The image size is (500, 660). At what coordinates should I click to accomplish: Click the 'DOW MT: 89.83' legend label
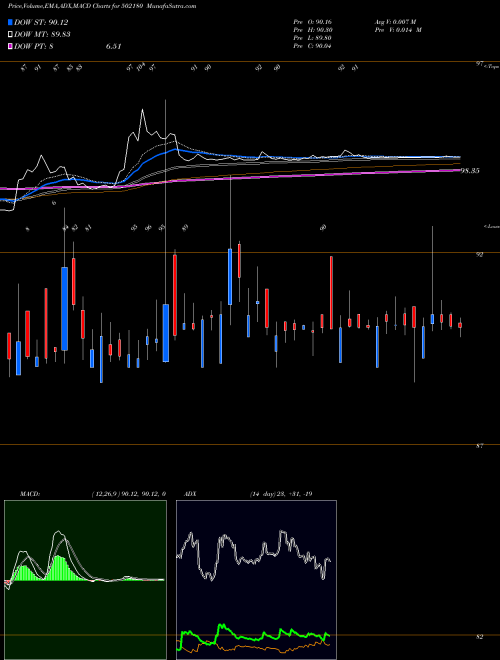(x=42, y=34)
